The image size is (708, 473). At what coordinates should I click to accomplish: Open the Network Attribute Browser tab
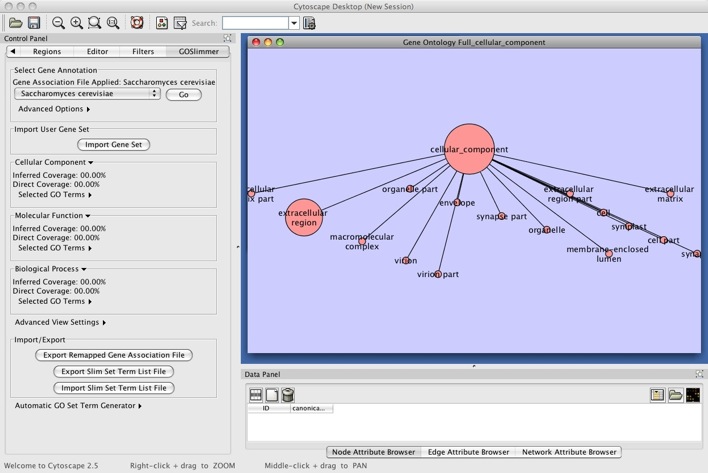tap(569, 452)
